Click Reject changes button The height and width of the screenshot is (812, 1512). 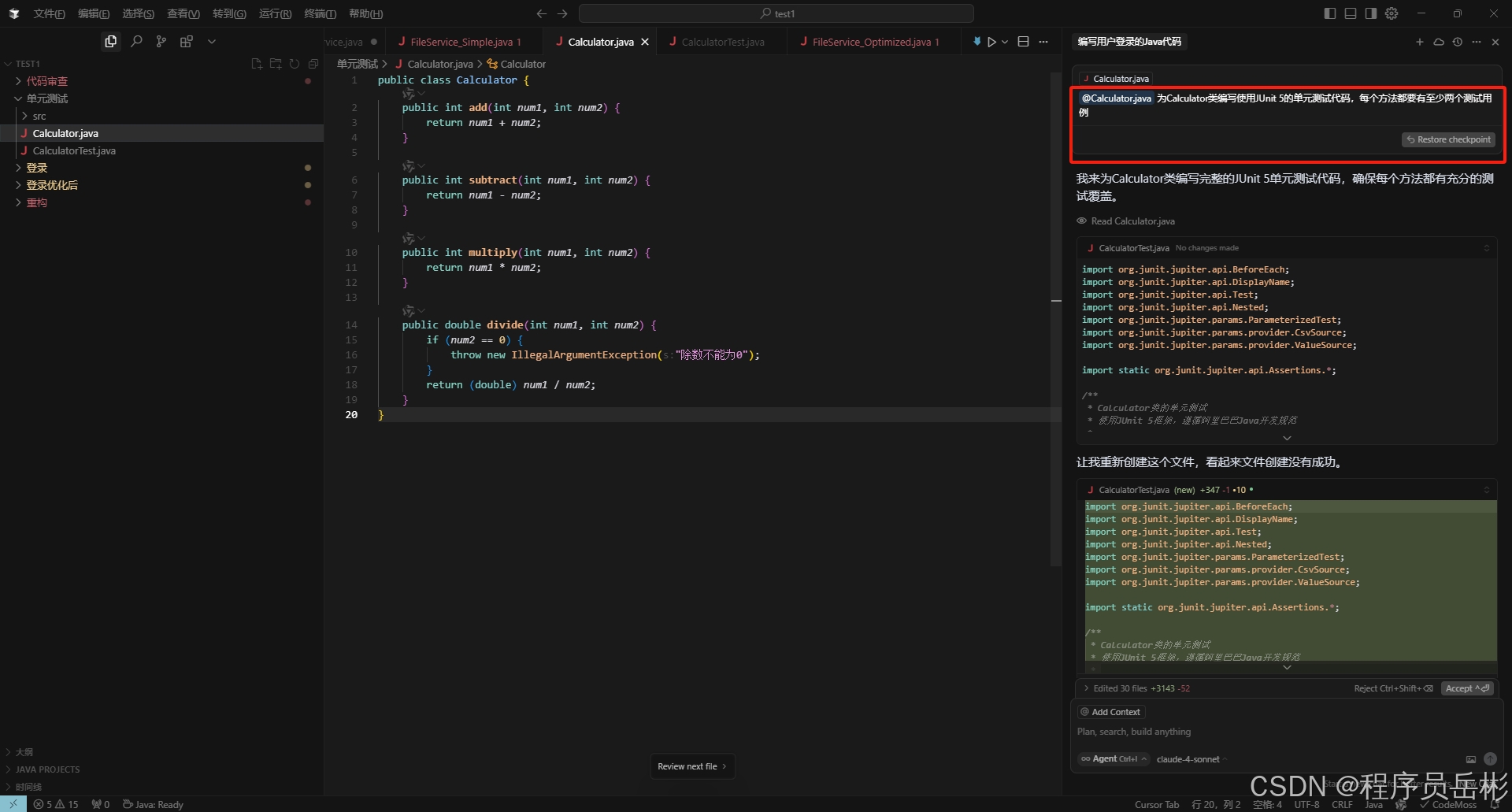click(x=1393, y=688)
